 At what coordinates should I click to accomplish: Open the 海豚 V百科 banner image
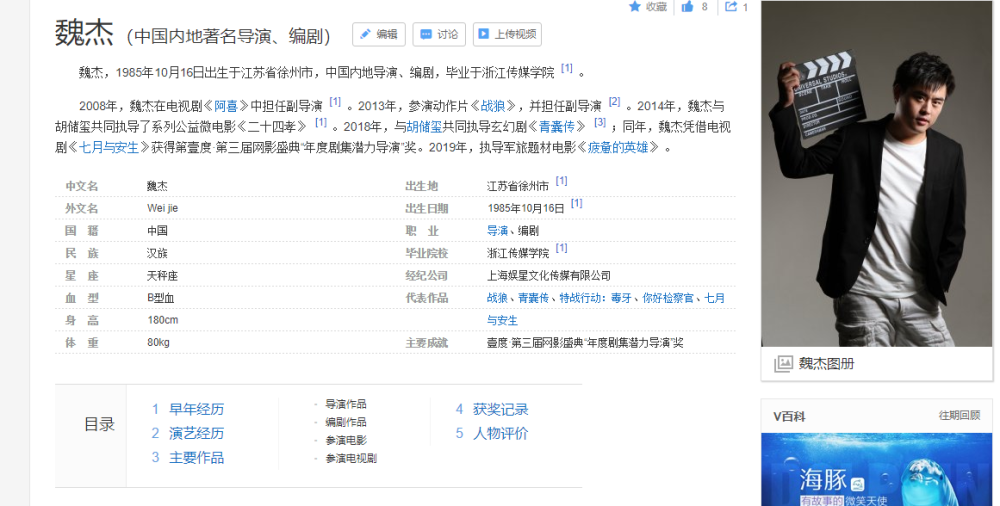point(876,470)
